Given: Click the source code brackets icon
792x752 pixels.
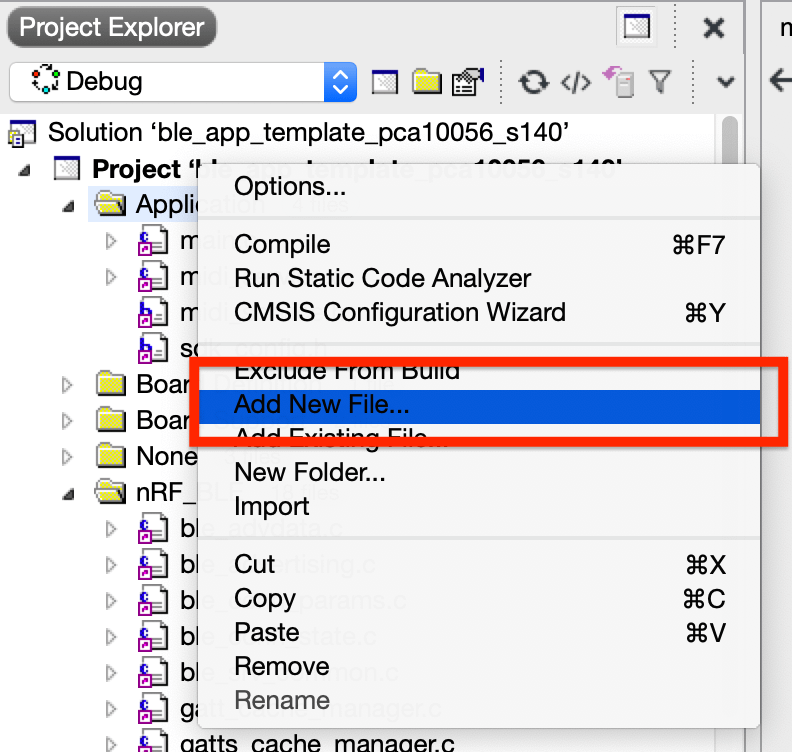Looking at the screenshot, I should 575,82.
